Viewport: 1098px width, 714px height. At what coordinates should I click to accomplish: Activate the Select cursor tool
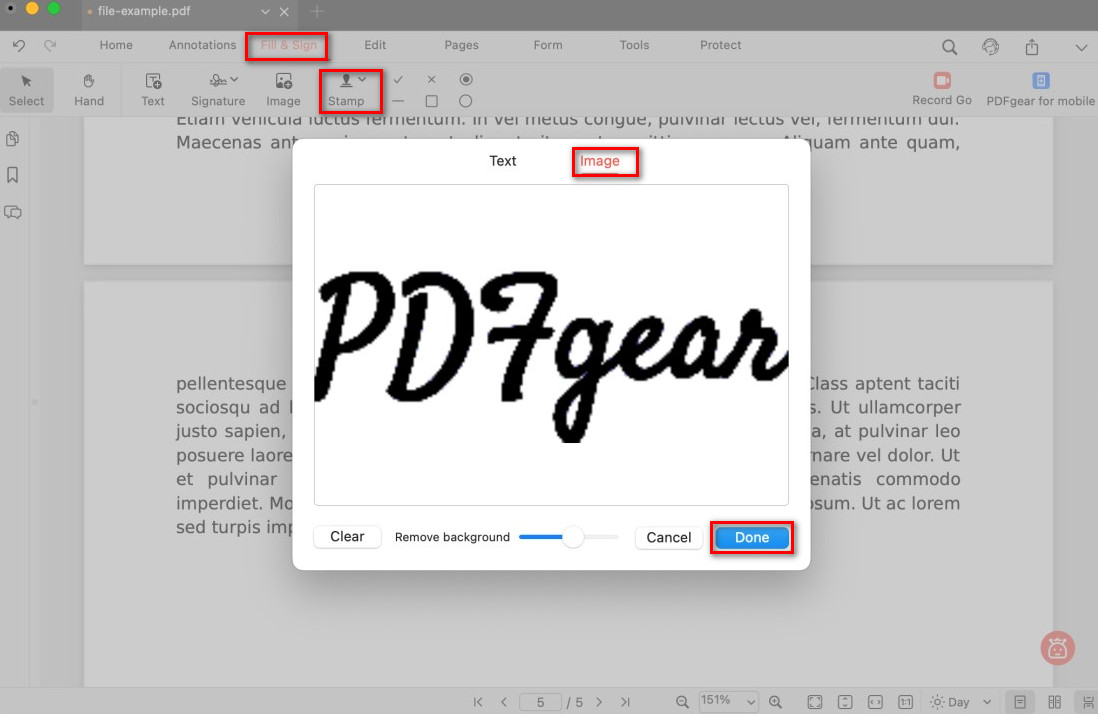point(27,90)
